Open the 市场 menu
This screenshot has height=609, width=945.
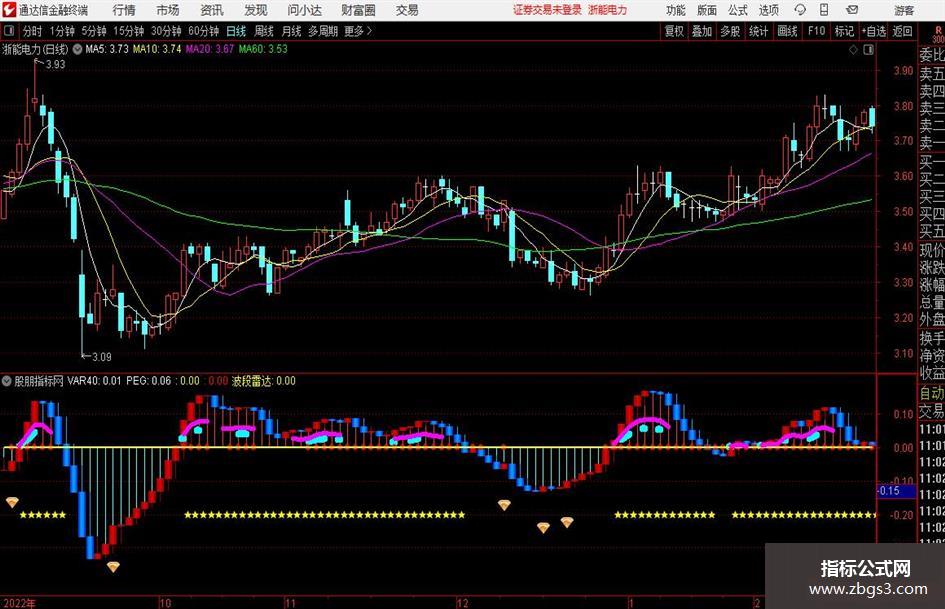(x=168, y=10)
